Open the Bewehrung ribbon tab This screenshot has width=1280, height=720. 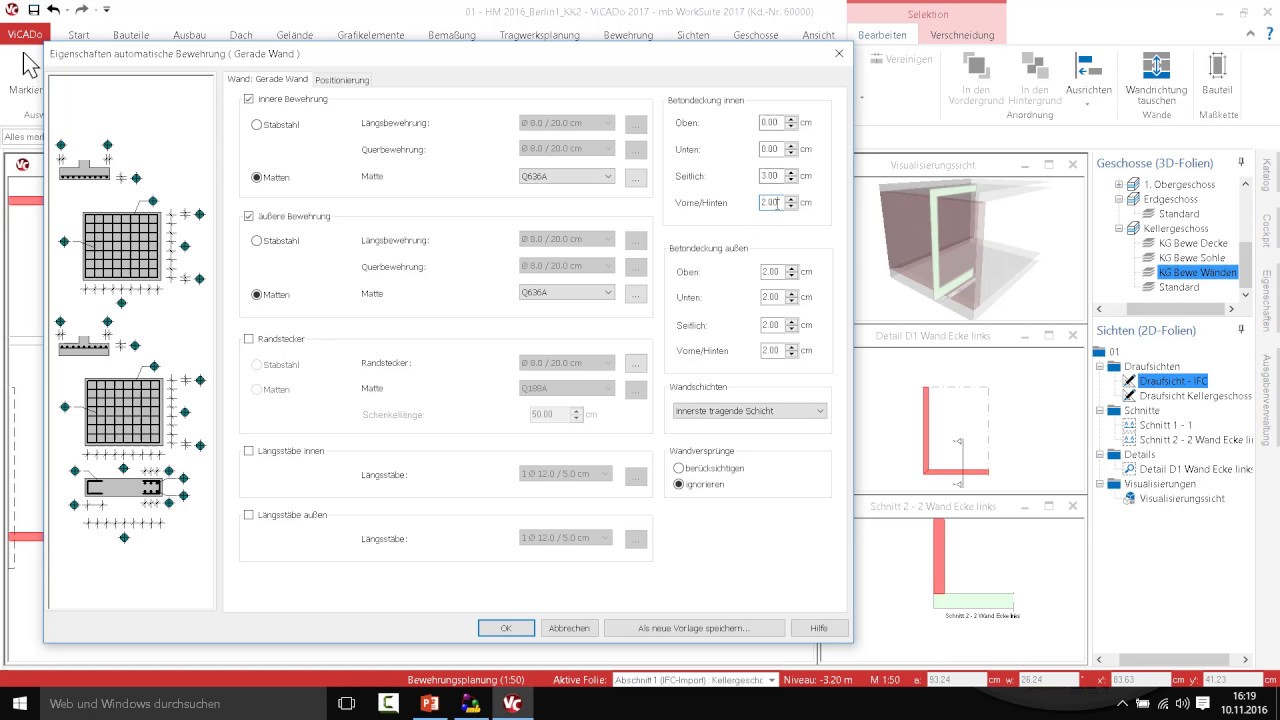pos(628,35)
